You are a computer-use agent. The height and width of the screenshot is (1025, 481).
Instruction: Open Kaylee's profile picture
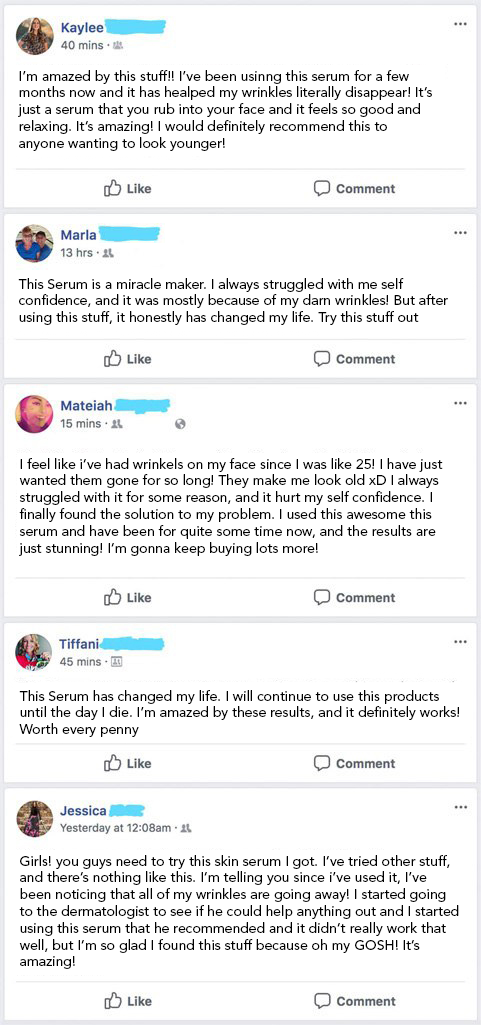click(x=34, y=36)
